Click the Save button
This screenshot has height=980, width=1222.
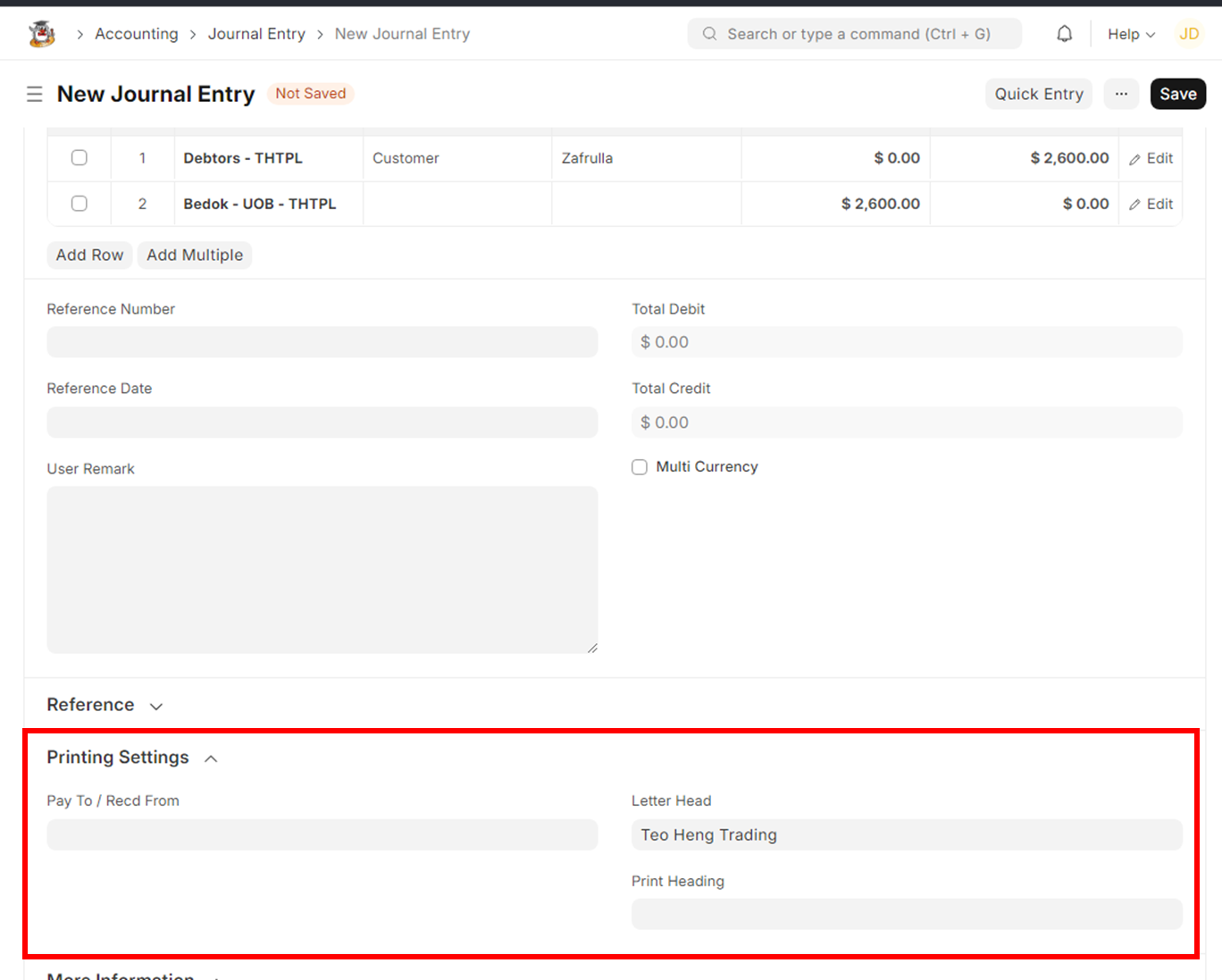1178,94
